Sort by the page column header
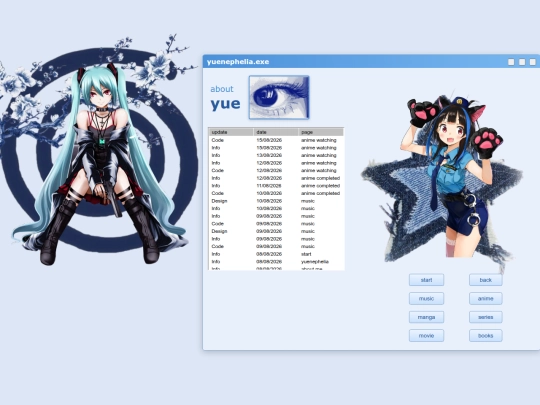The image size is (540, 405). pyautogui.click(x=321, y=132)
